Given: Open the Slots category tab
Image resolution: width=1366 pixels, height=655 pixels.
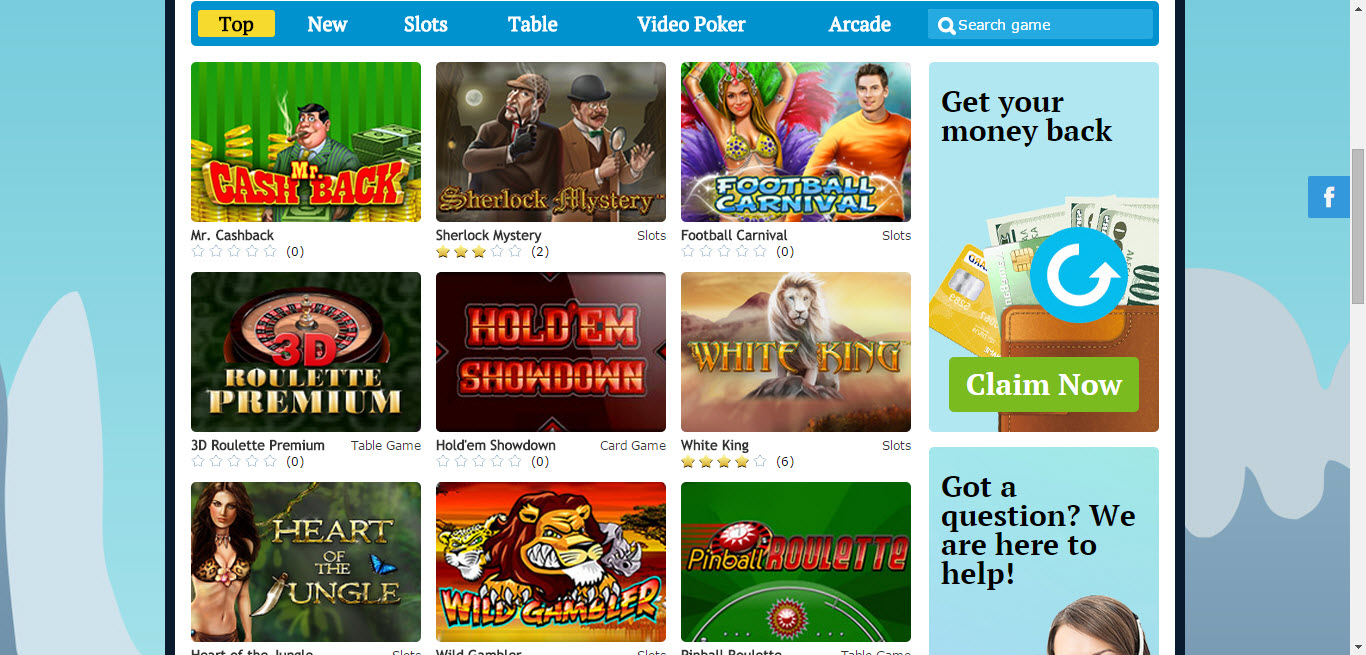Looking at the screenshot, I should 426,24.
